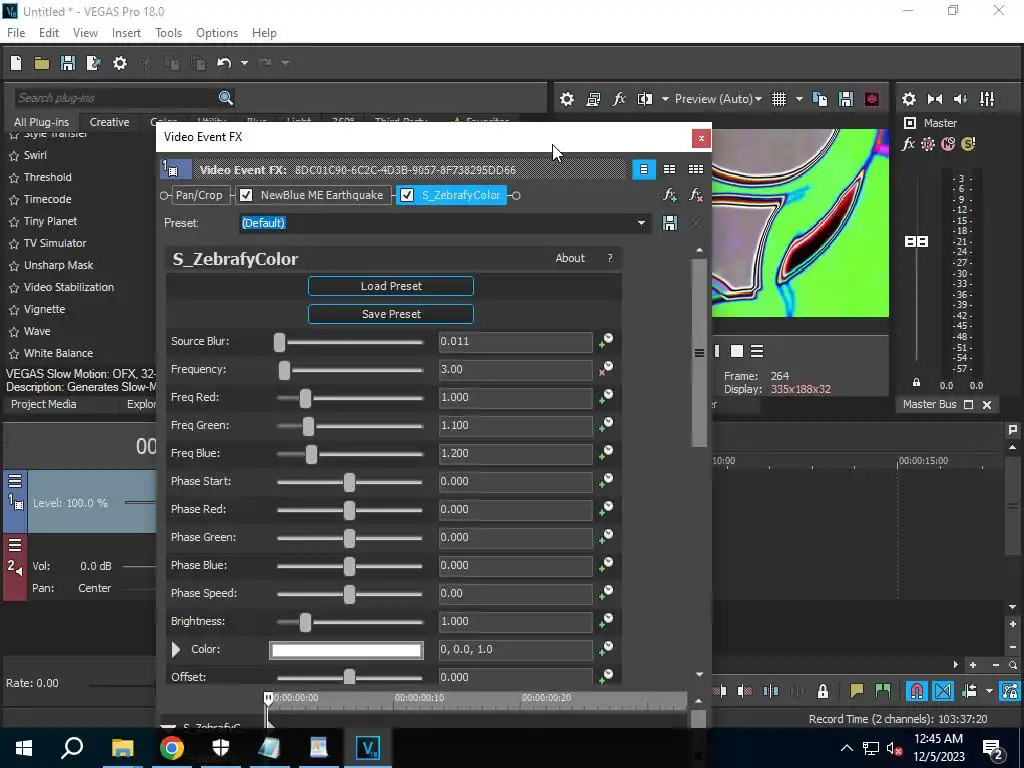Select Pan/Crop in the FX chain
Image resolution: width=1024 pixels, height=768 pixels.
point(199,195)
